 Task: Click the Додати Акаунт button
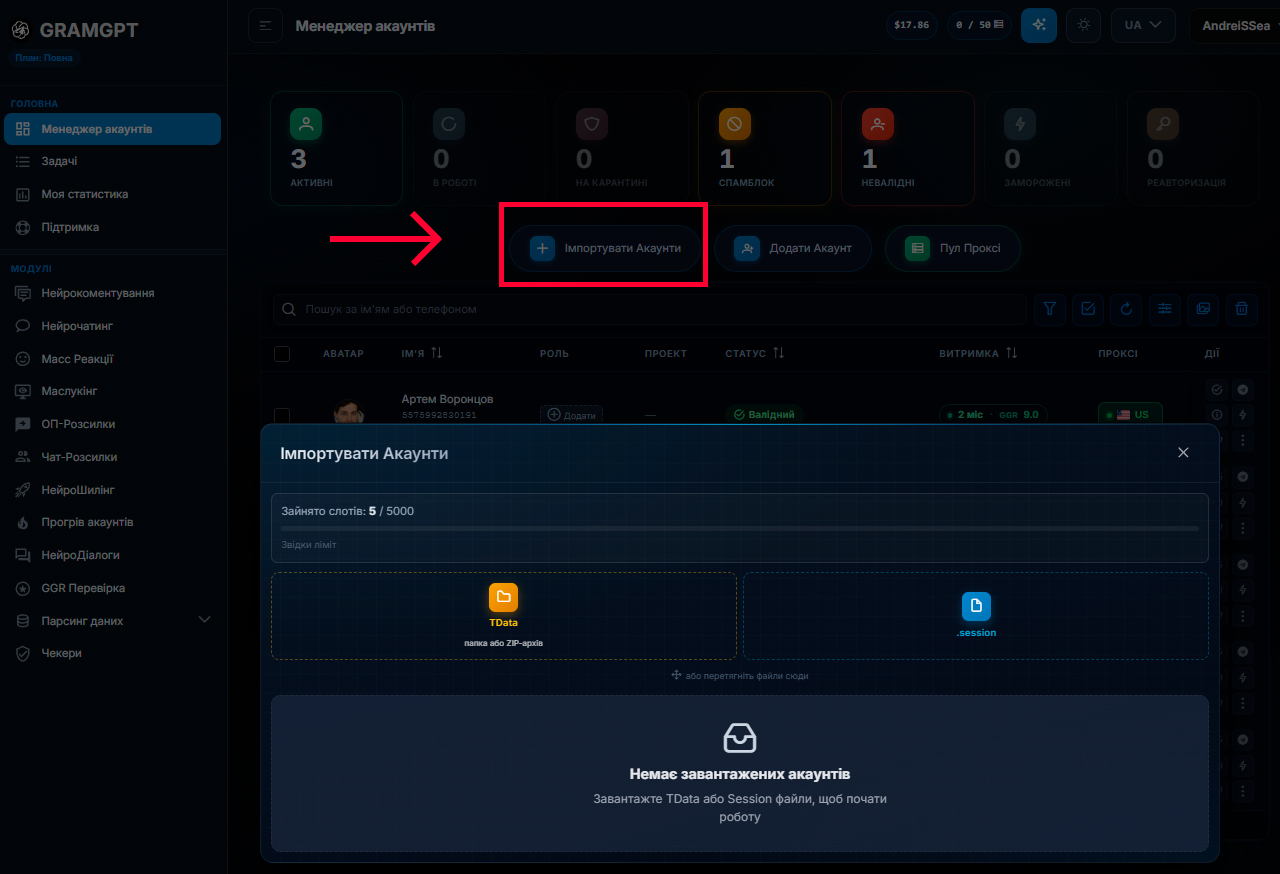click(793, 248)
